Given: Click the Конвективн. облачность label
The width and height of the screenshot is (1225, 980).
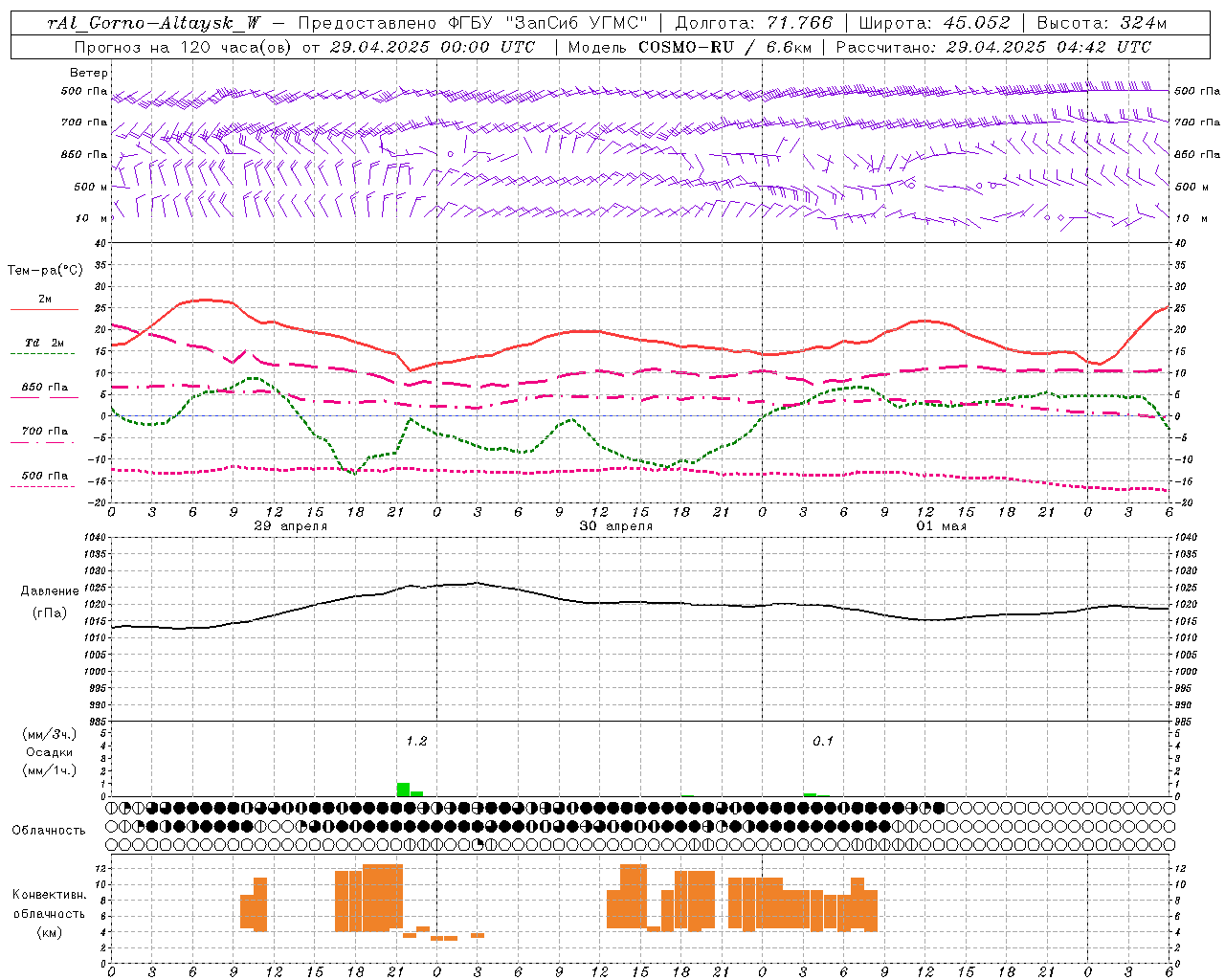Looking at the screenshot, I should [49, 904].
